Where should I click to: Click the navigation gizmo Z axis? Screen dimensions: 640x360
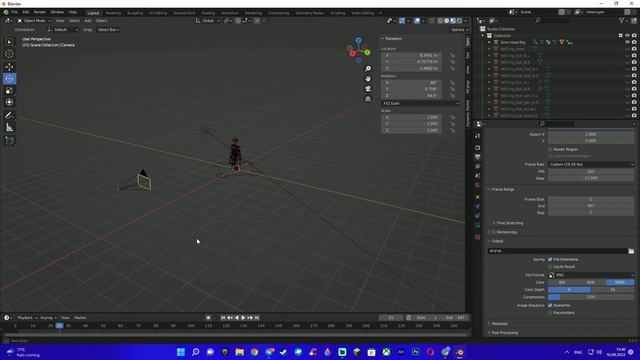358,40
